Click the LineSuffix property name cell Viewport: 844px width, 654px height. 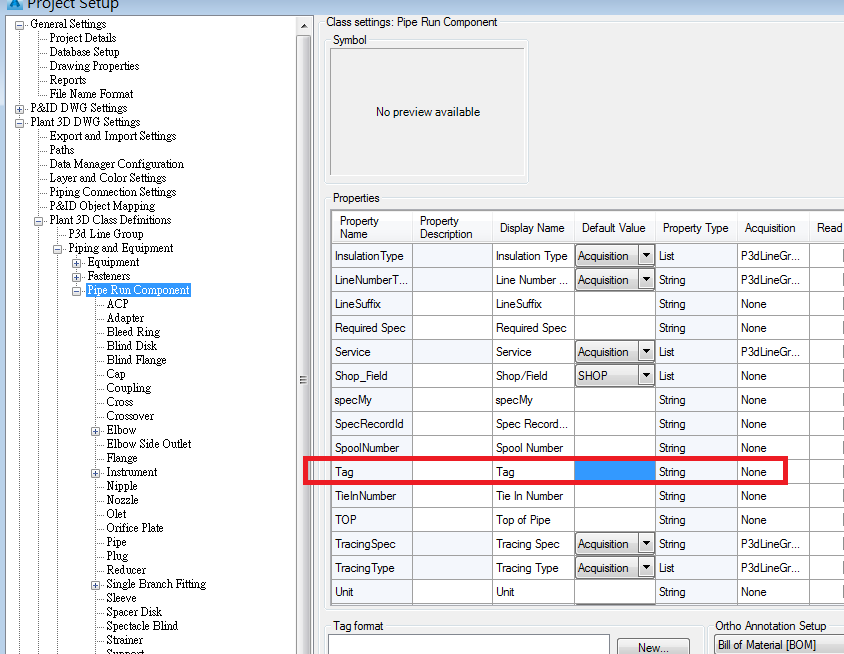pos(372,304)
